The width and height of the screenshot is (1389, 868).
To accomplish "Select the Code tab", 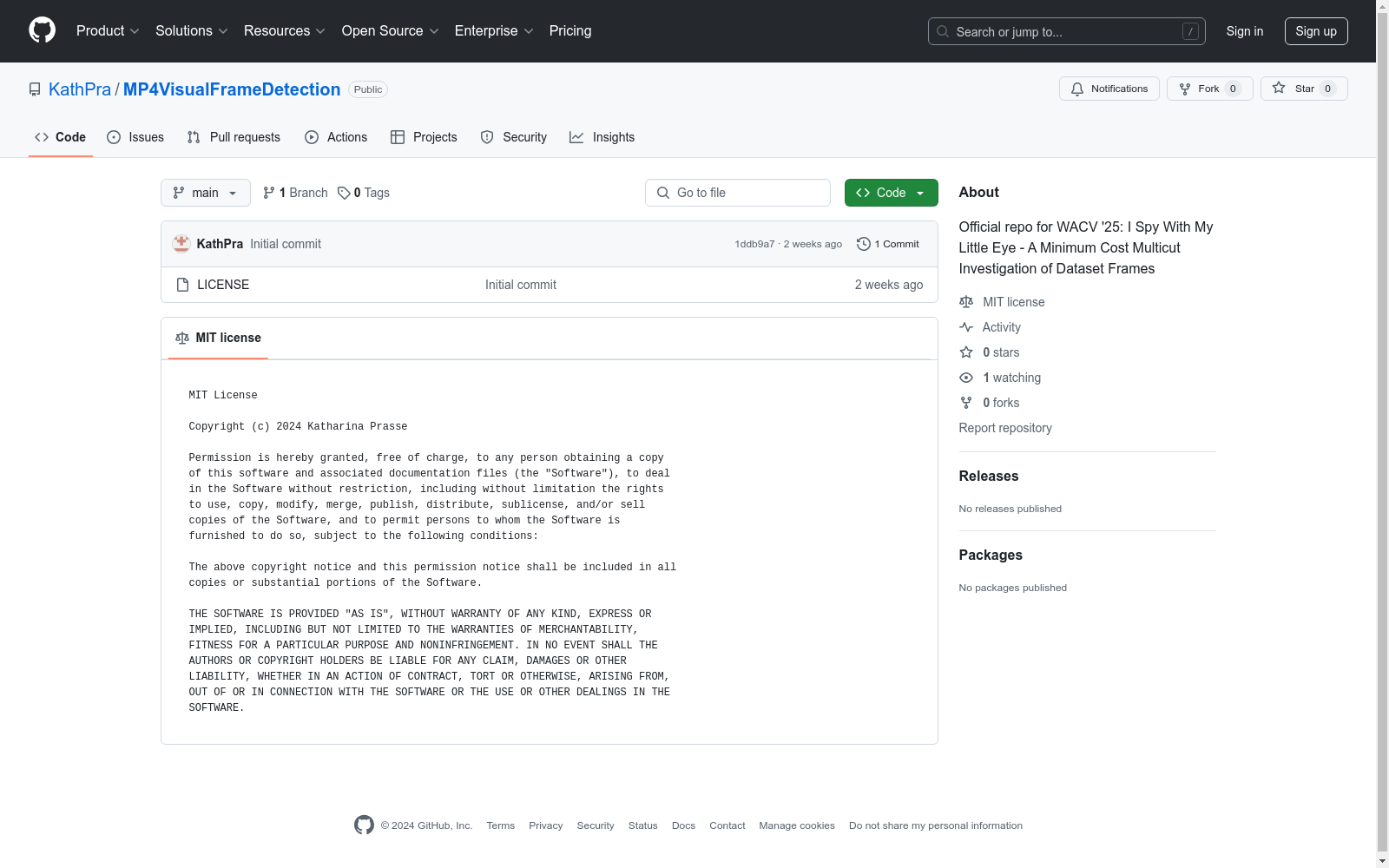I will pos(61,137).
